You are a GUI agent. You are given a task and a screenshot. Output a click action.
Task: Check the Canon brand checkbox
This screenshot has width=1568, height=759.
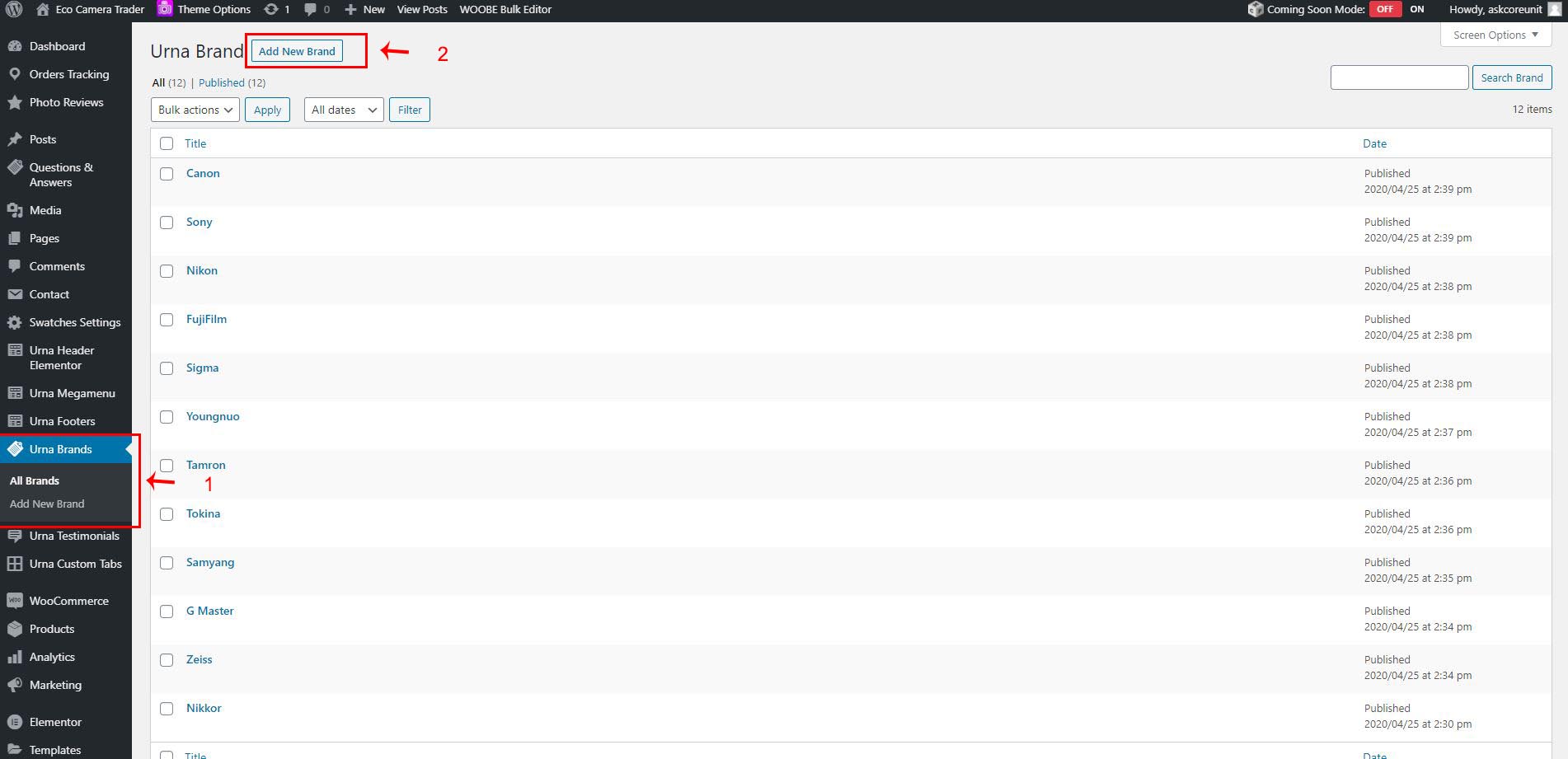tap(167, 174)
